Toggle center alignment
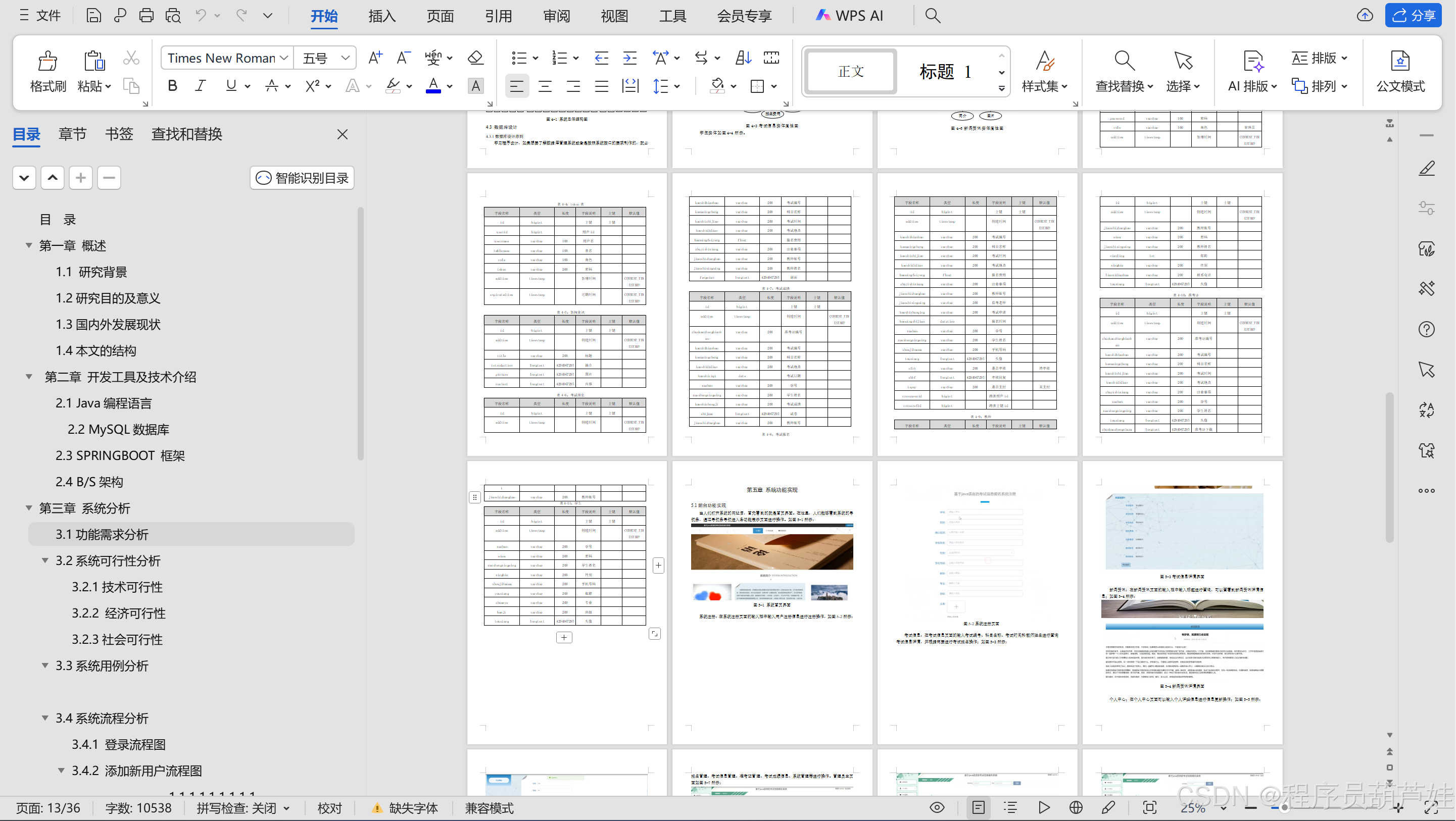The width and height of the screenshot is (1456, 821). tap(545, 86)
